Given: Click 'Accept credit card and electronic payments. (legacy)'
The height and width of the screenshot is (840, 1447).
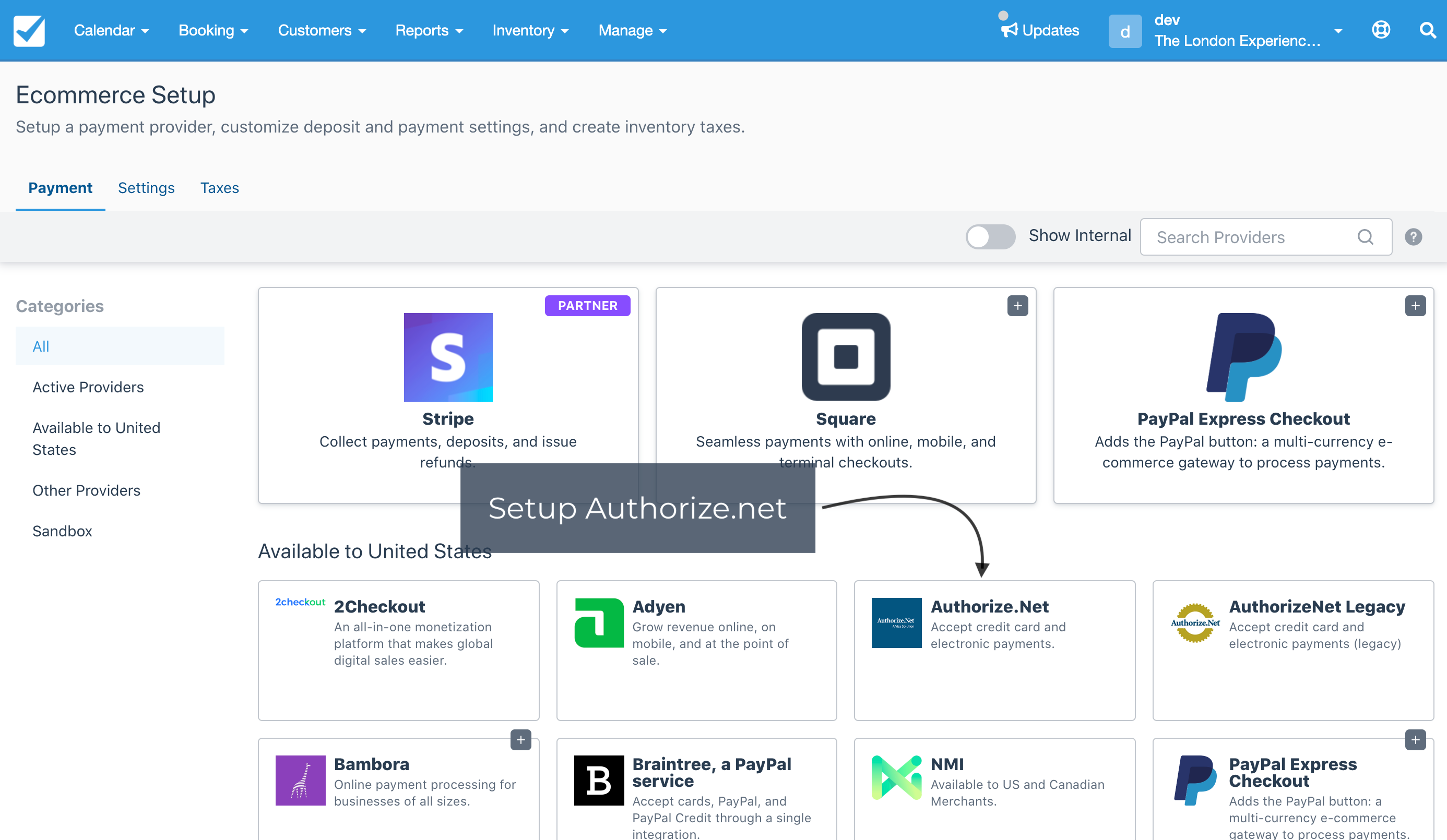Looking at the screenshot, I should (x=1314, y=635).
